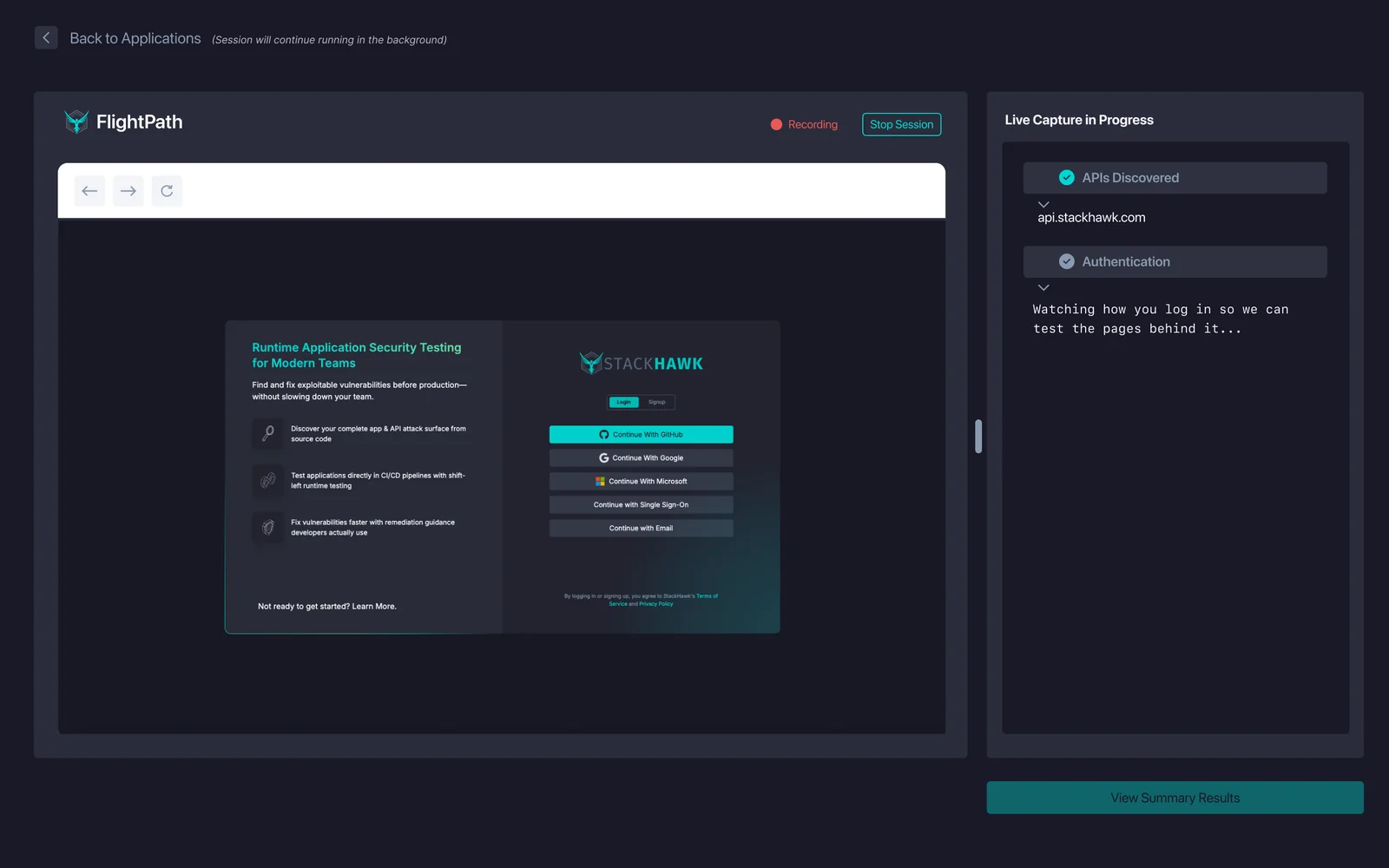
Task: Click the Google G icon in button
Action: pos(604,457)
